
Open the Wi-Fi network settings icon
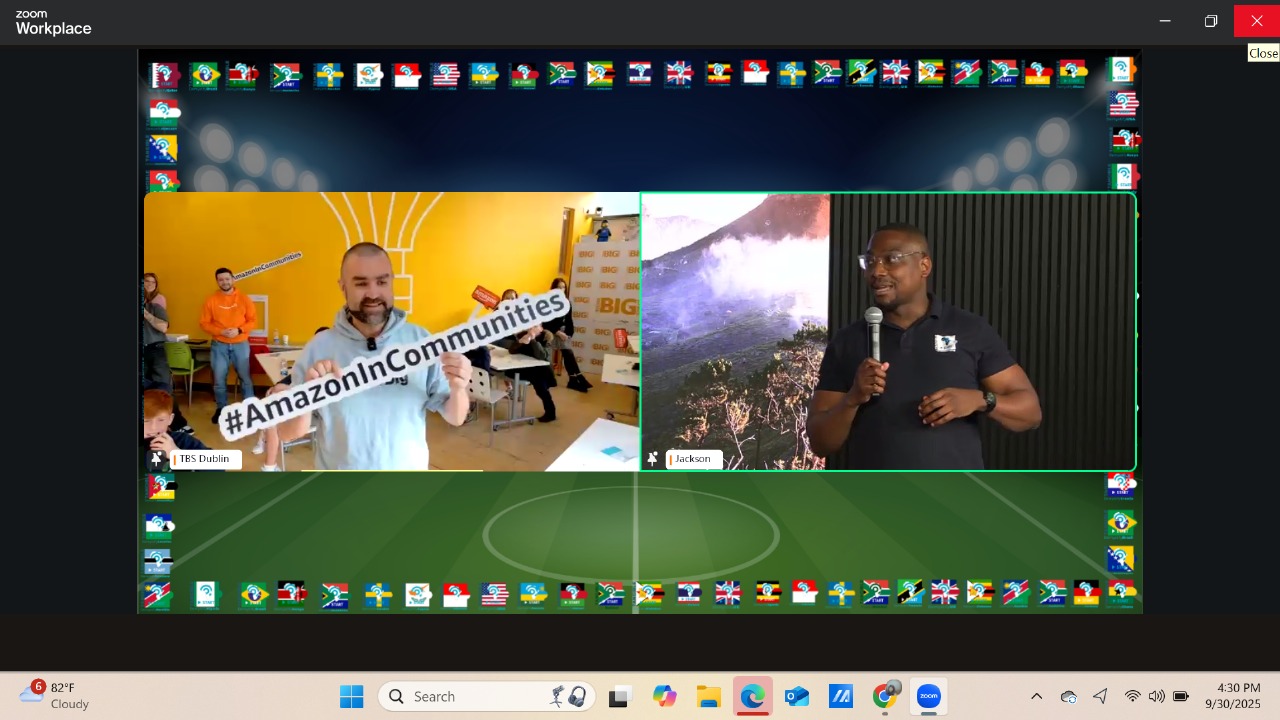tap(1132, 697)
